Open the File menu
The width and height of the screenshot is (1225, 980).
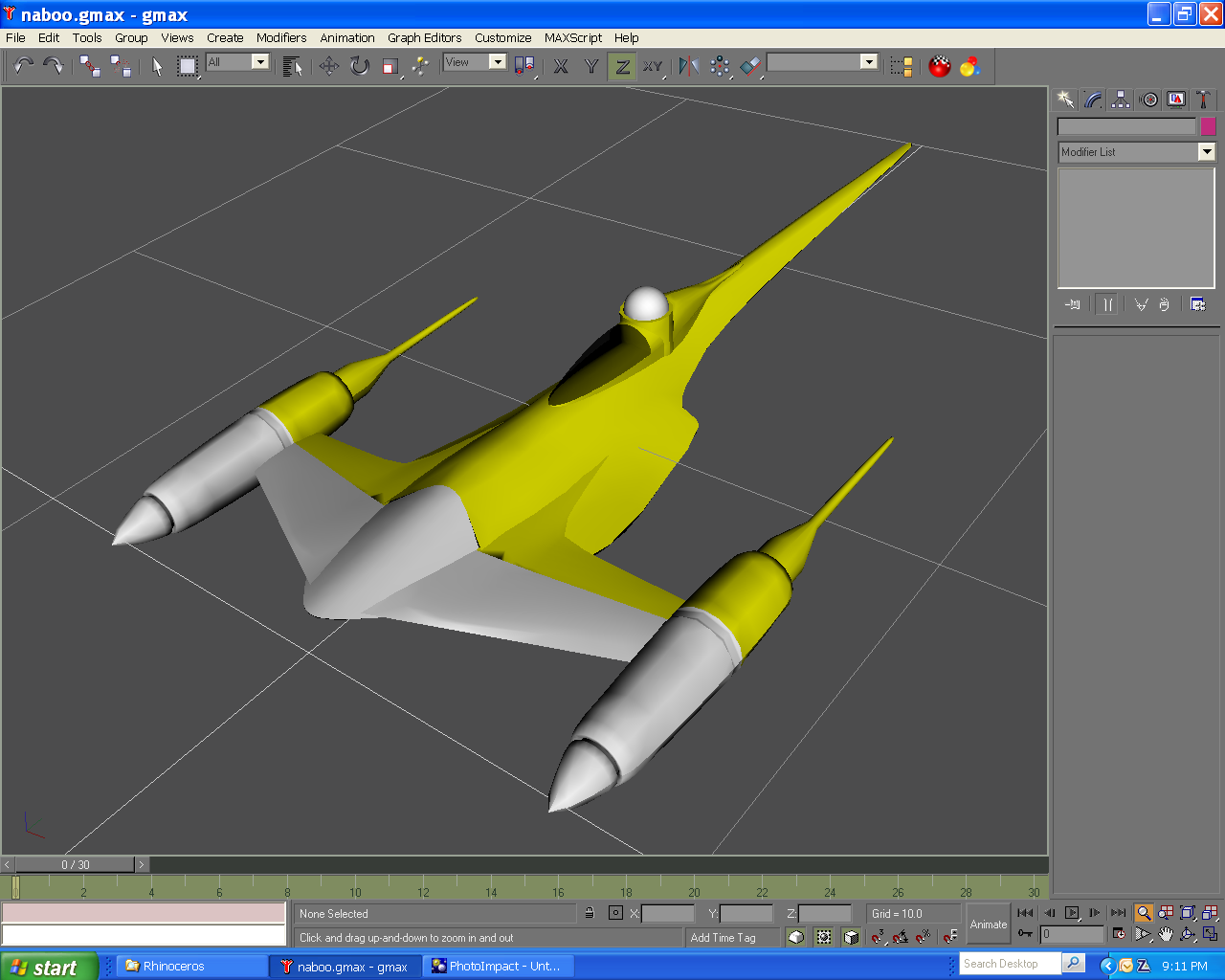pyautogui.click(x=15, y=38)
